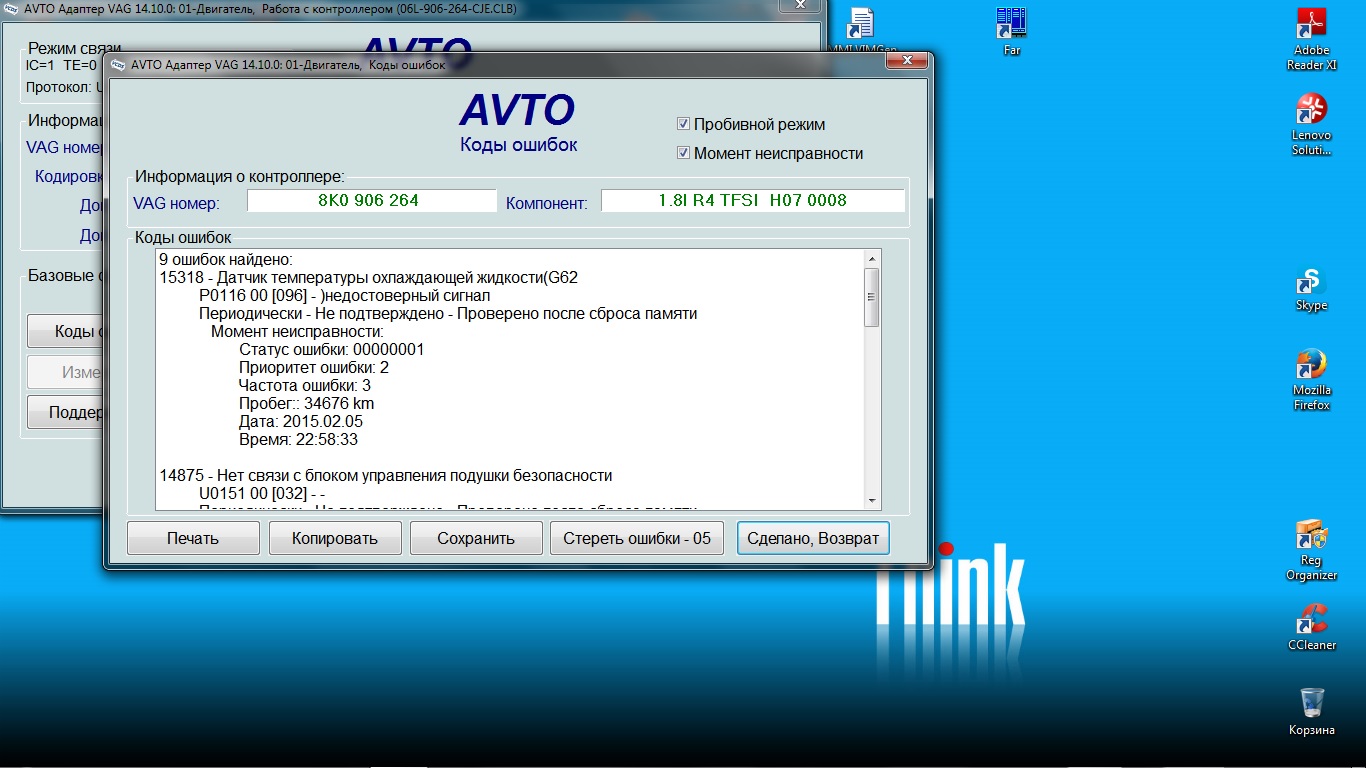Viewport: 1366px width, 768px height.
Task: Click the Печать button
Action: coord(193,538)
